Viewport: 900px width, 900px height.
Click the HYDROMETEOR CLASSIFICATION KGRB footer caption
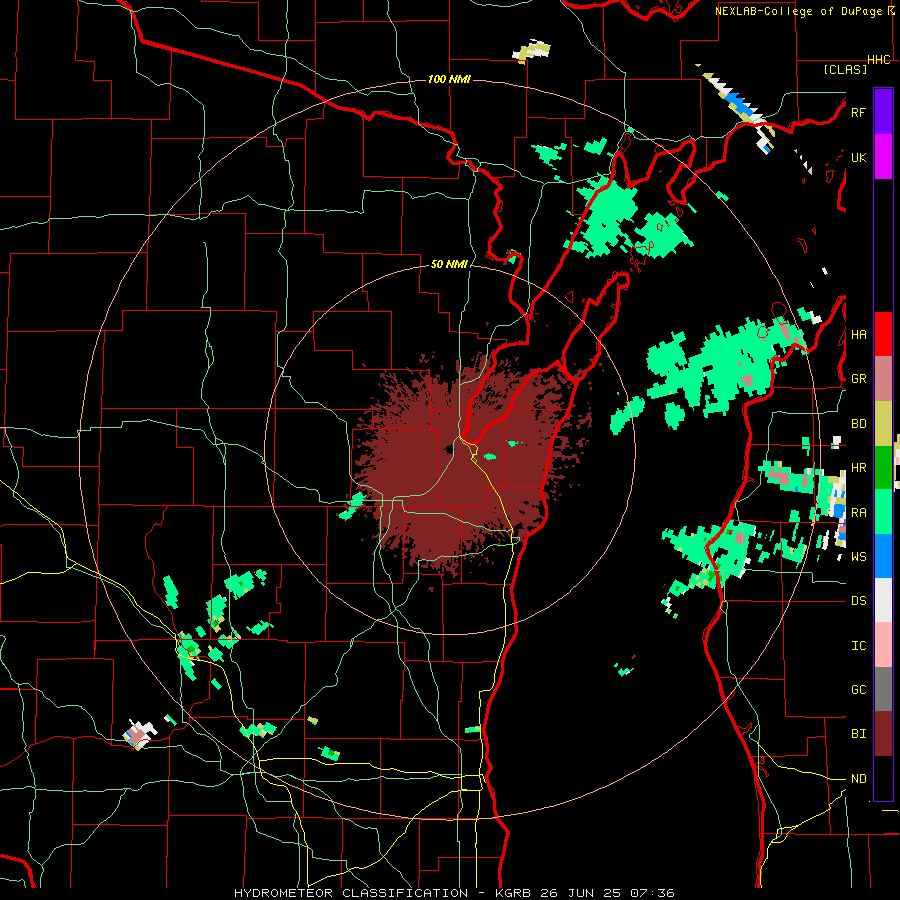[454, 893]
